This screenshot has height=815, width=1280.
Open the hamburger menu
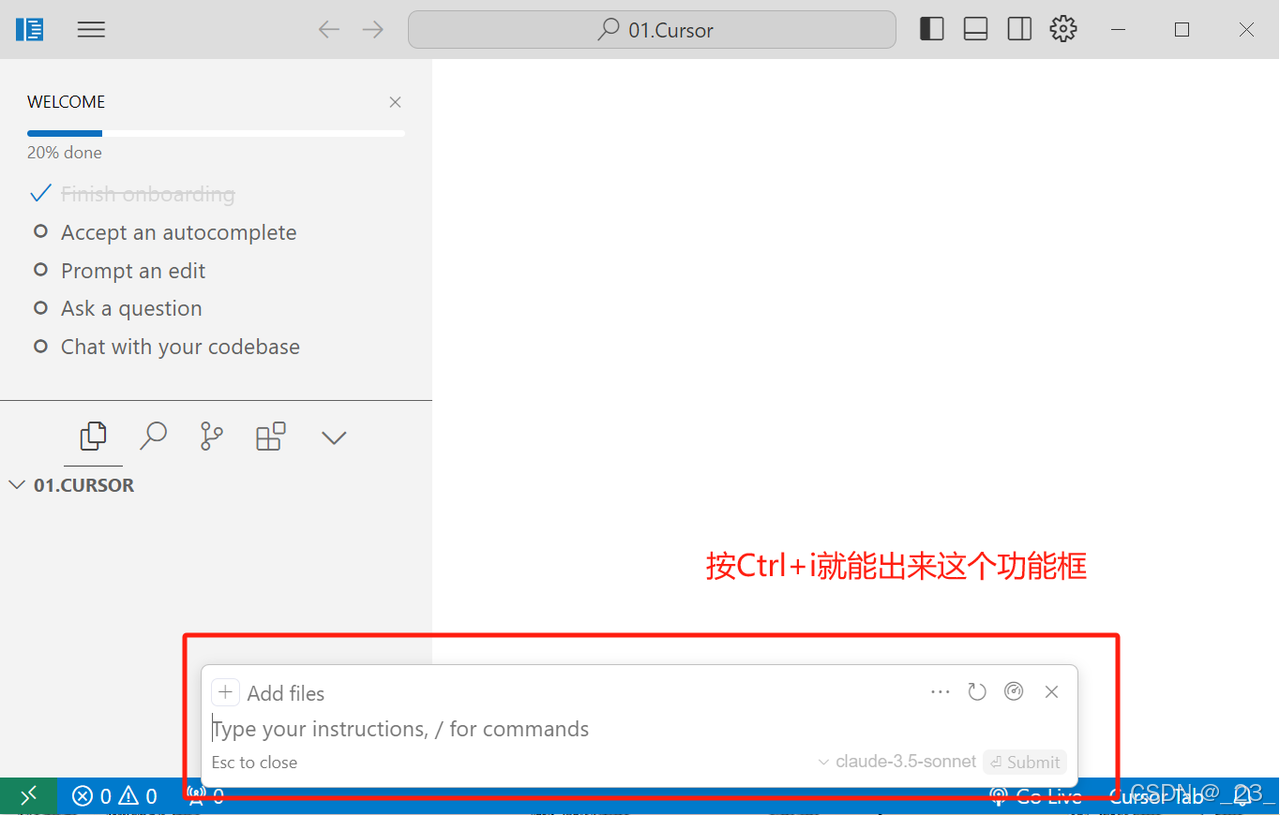[91, 29]
